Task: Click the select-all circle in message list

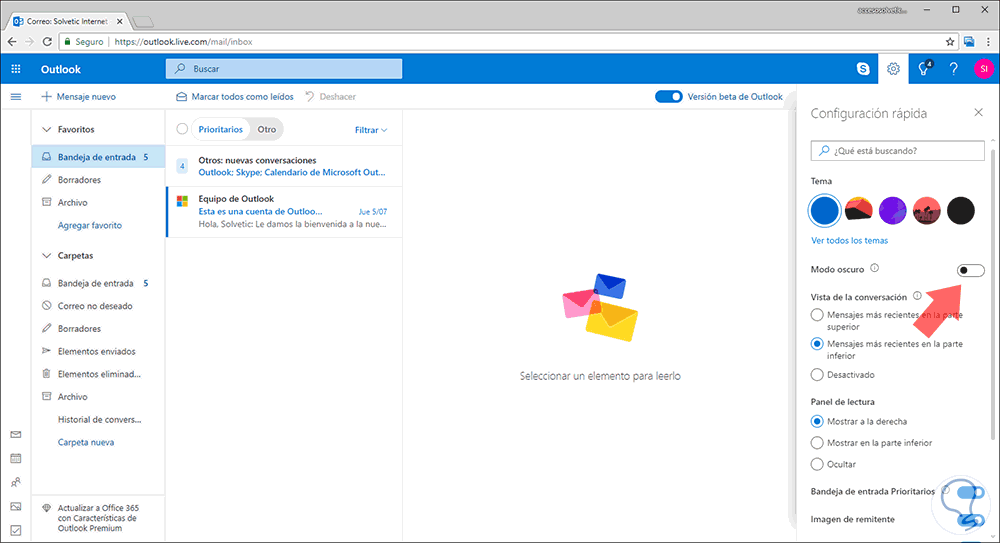Action: tap(182, 129)
